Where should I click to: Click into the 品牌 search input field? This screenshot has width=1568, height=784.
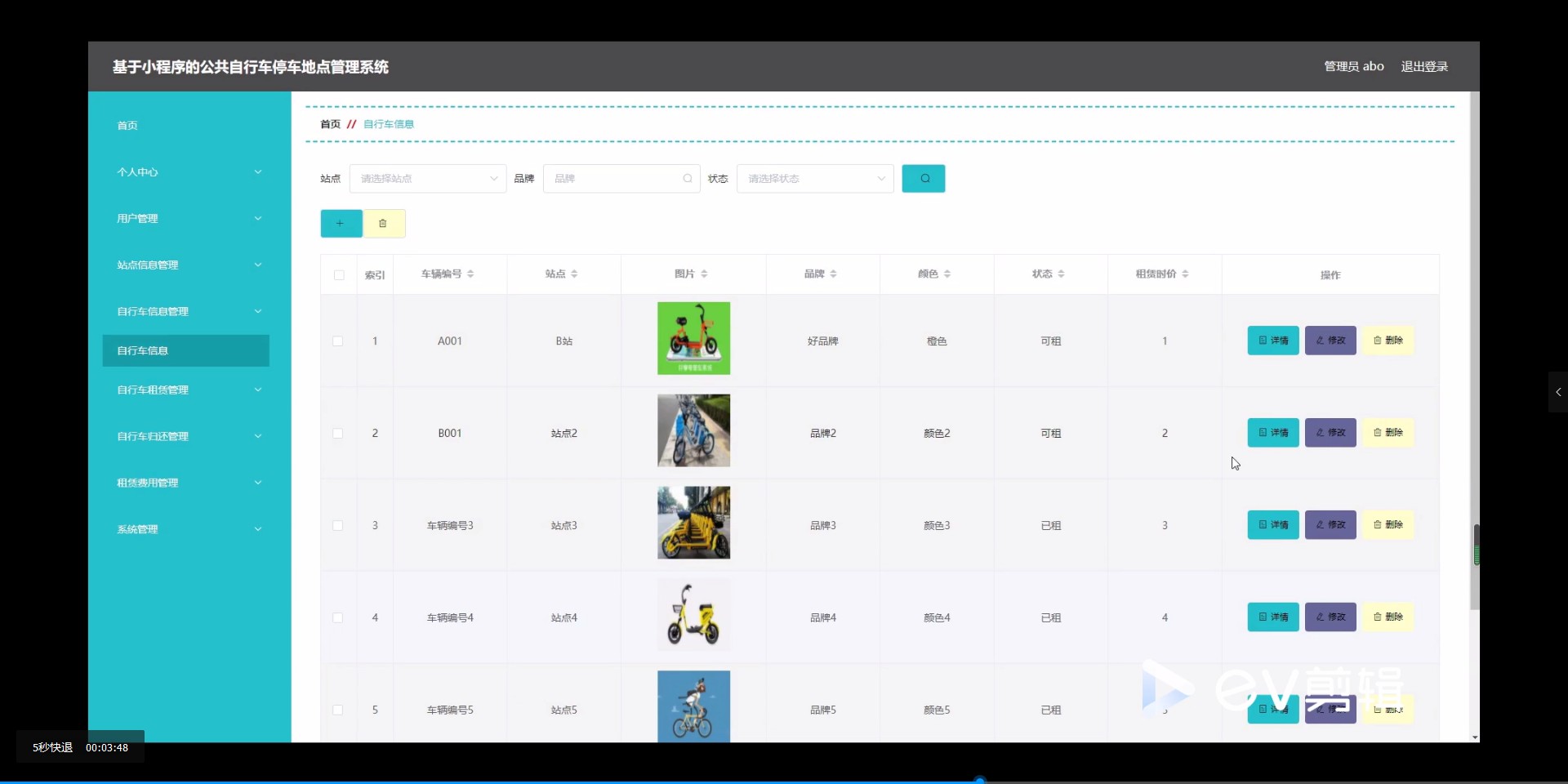[617, 178]
